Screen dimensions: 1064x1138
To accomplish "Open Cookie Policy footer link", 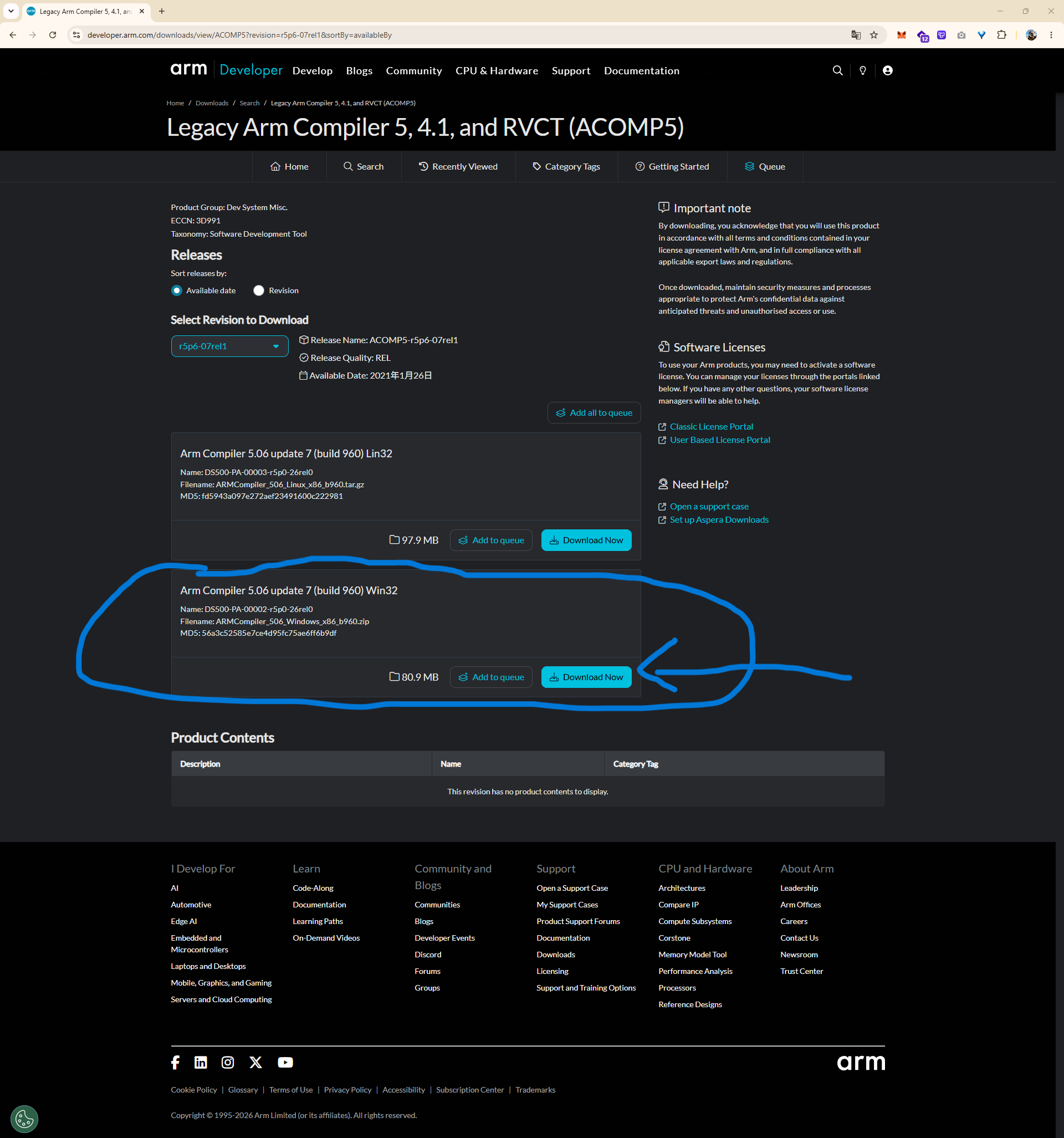I will coord(194,1090).
